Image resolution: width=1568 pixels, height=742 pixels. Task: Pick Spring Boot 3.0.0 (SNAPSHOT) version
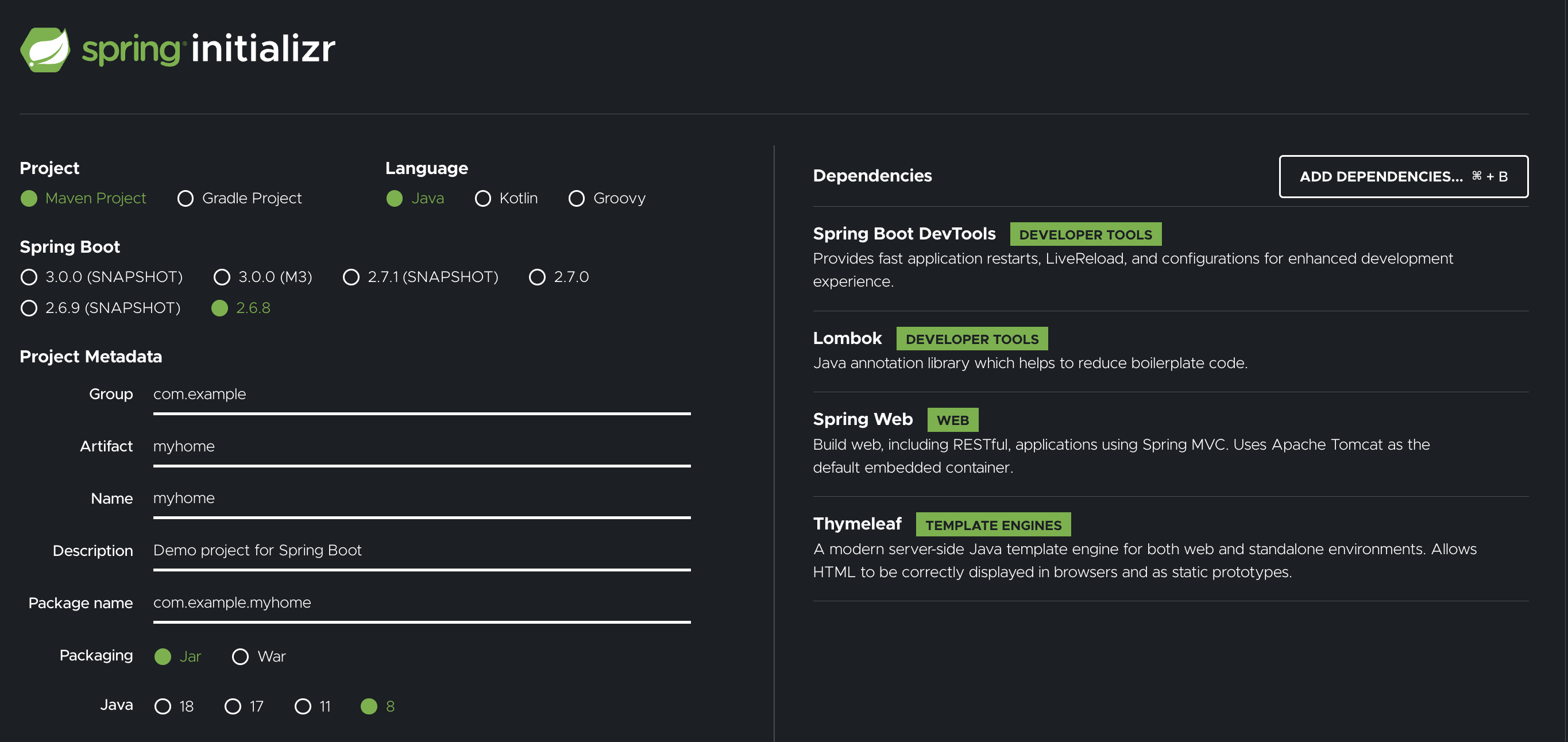pos(29,277)
